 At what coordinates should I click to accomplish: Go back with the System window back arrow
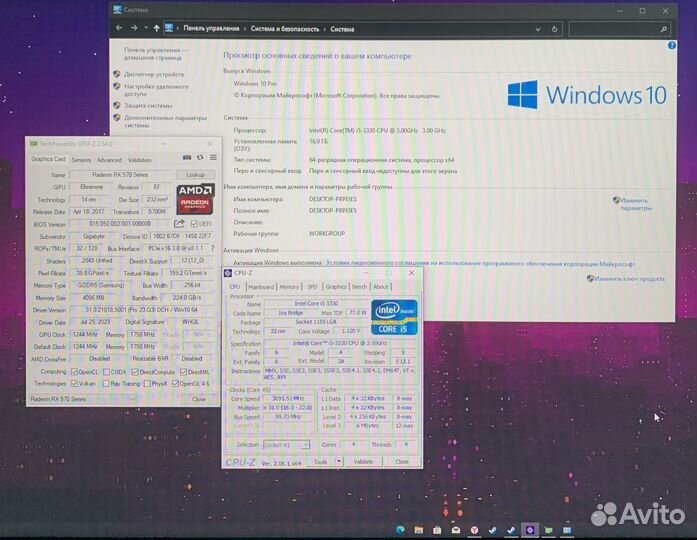pyautogui.click(x=119, y=28)
